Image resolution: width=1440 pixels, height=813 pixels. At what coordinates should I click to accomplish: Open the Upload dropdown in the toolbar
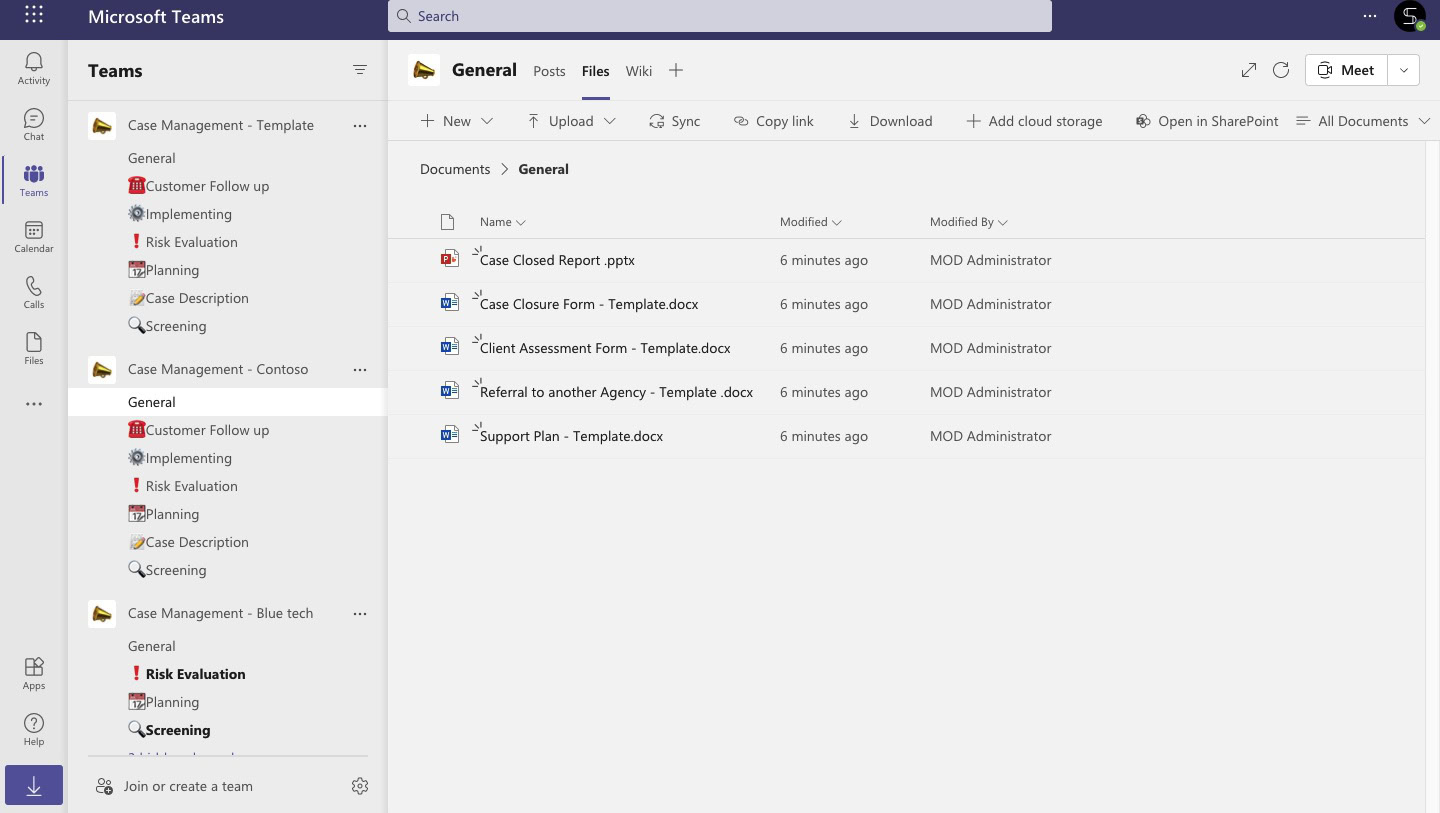point(571,121)
